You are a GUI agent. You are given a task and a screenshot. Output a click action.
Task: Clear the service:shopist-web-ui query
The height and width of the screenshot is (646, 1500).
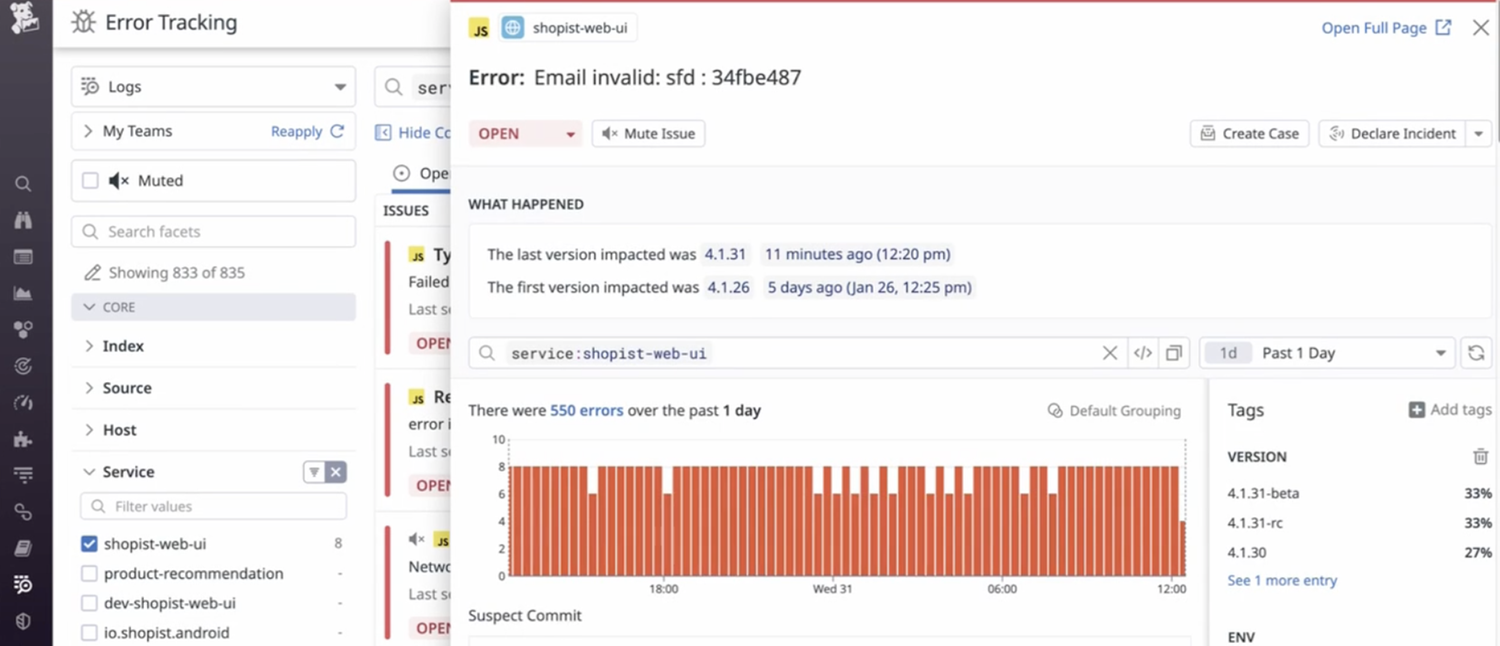tap(1110, 353)
